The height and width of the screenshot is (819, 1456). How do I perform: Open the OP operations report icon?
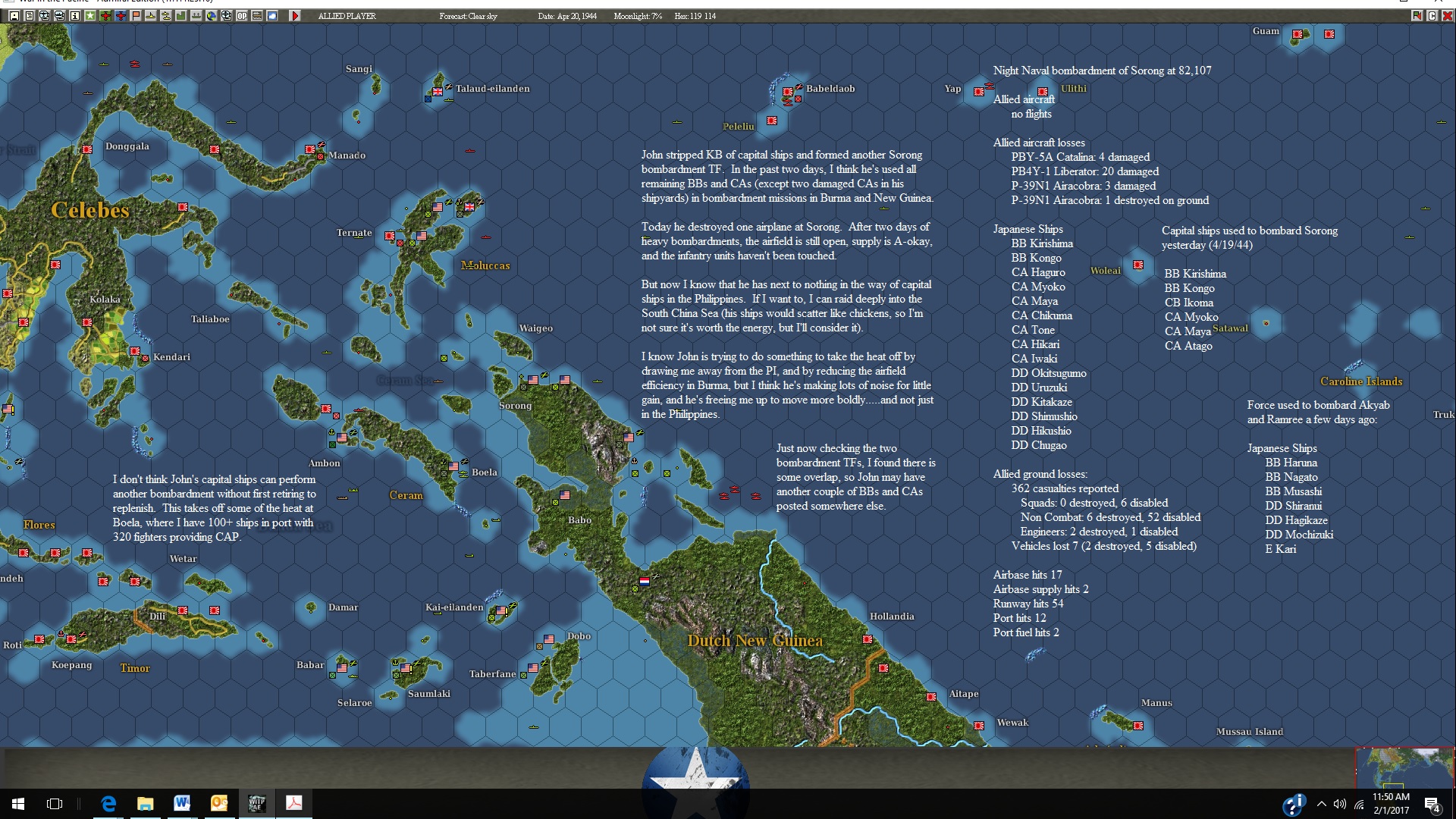pyautogui.click(x=242, y=15)
